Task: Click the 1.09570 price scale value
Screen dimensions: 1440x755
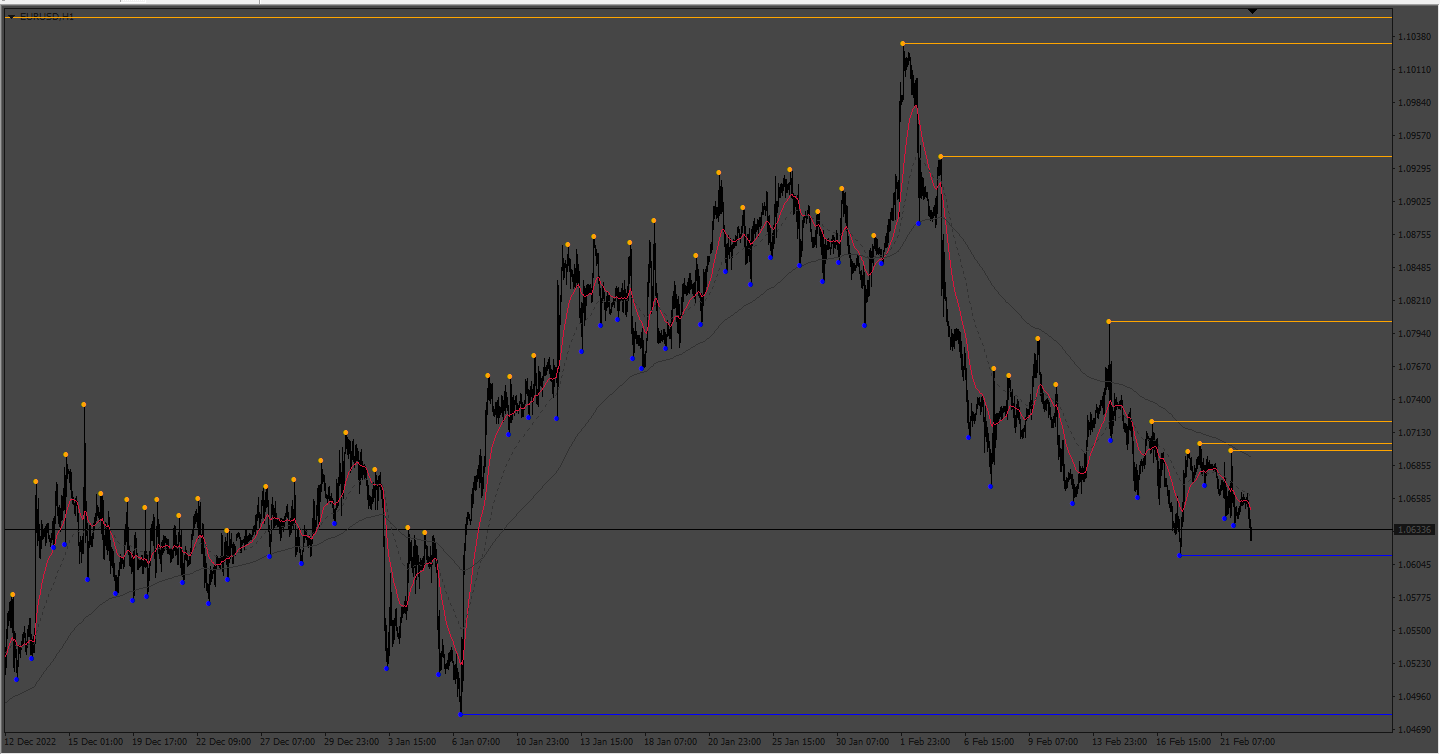Action: point(1414,136)
